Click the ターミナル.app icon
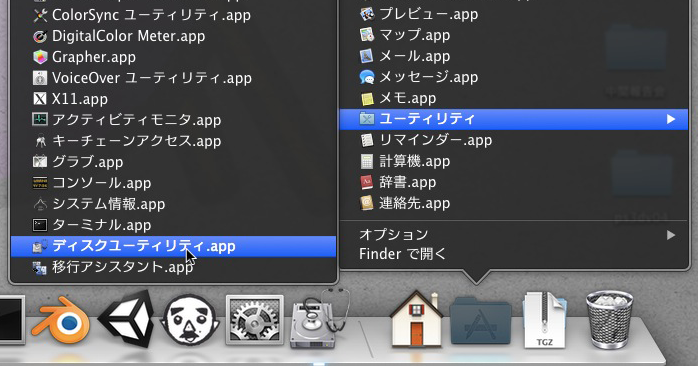This screenshot has width=698, height=366. 40,225
